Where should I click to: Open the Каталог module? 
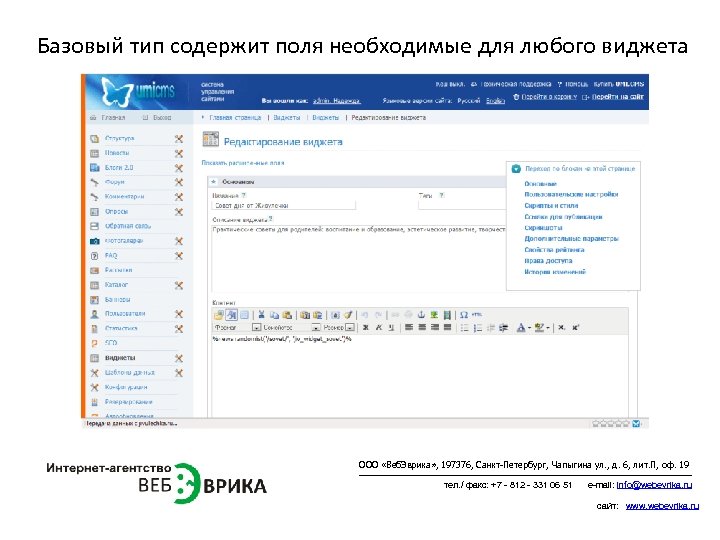116,285
